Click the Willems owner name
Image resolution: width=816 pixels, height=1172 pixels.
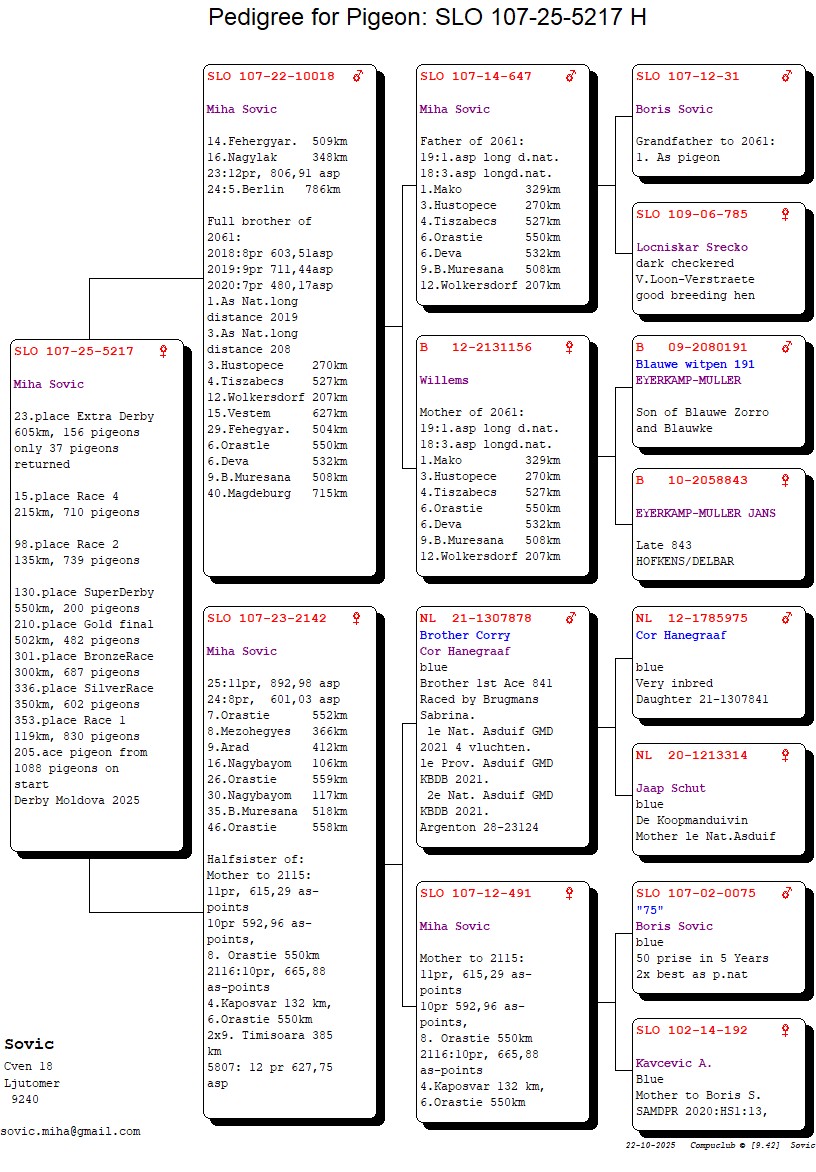pyautogui.click(x=444, y=380)
